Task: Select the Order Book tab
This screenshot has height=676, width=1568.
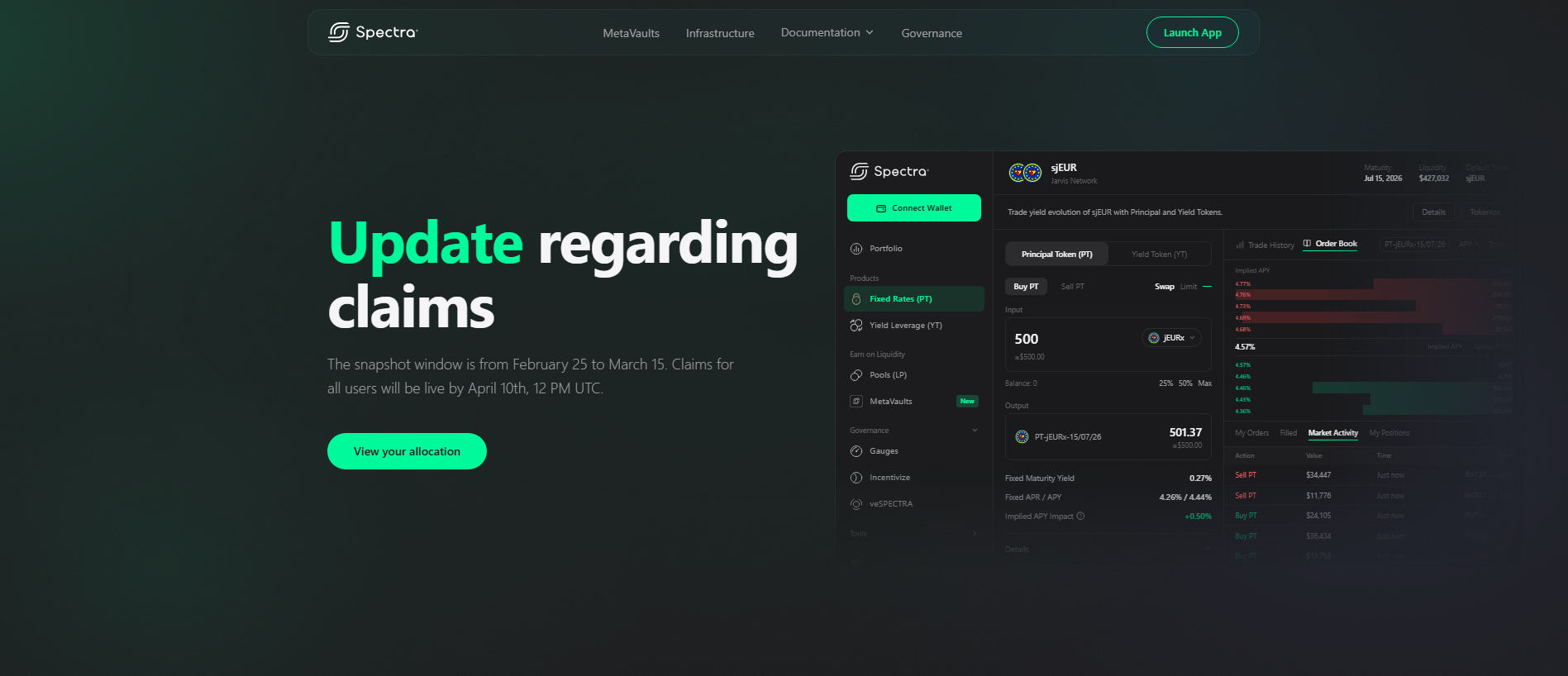Action: (x=1330, y=244)
